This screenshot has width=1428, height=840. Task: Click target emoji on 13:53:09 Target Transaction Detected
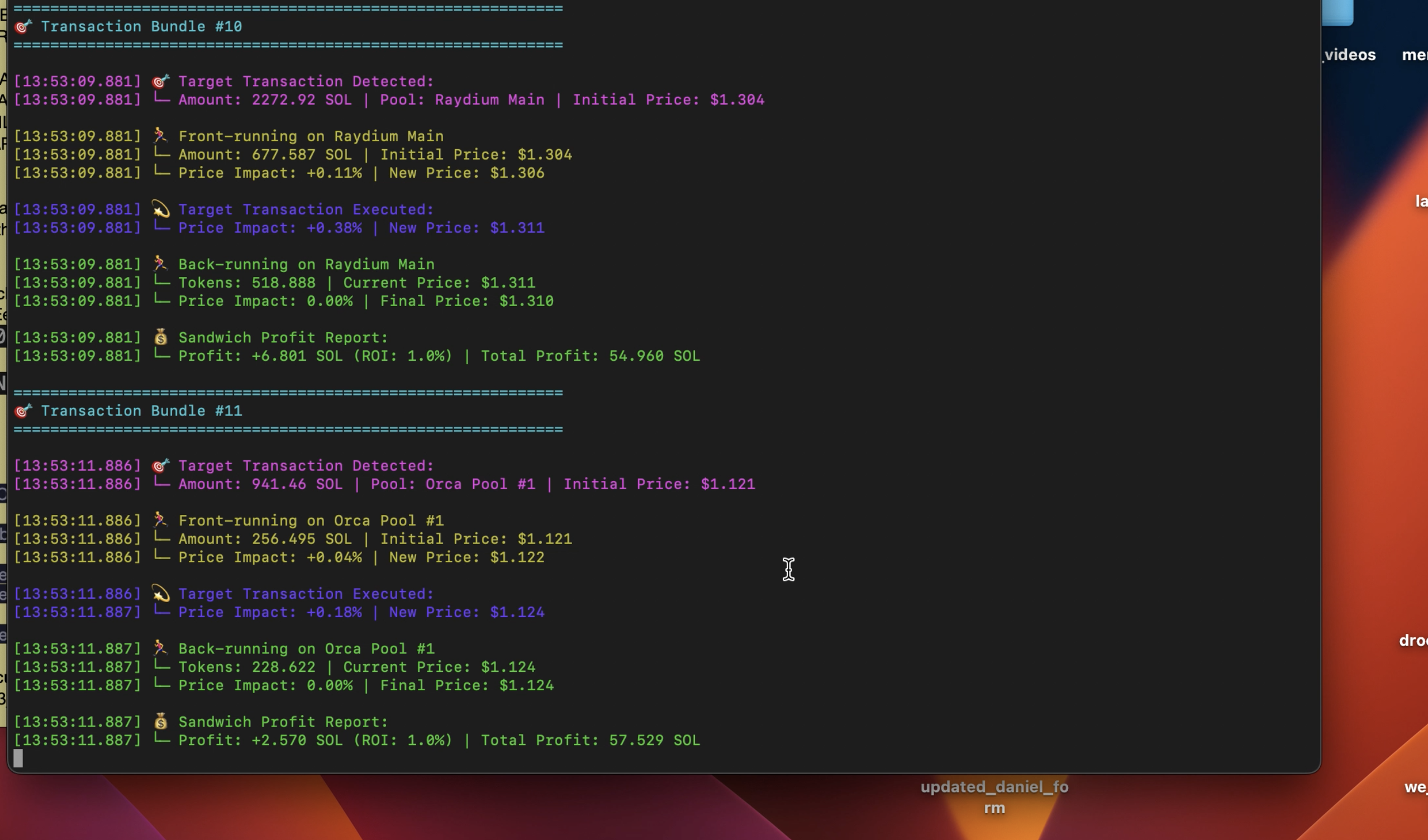tap(160, 82)
